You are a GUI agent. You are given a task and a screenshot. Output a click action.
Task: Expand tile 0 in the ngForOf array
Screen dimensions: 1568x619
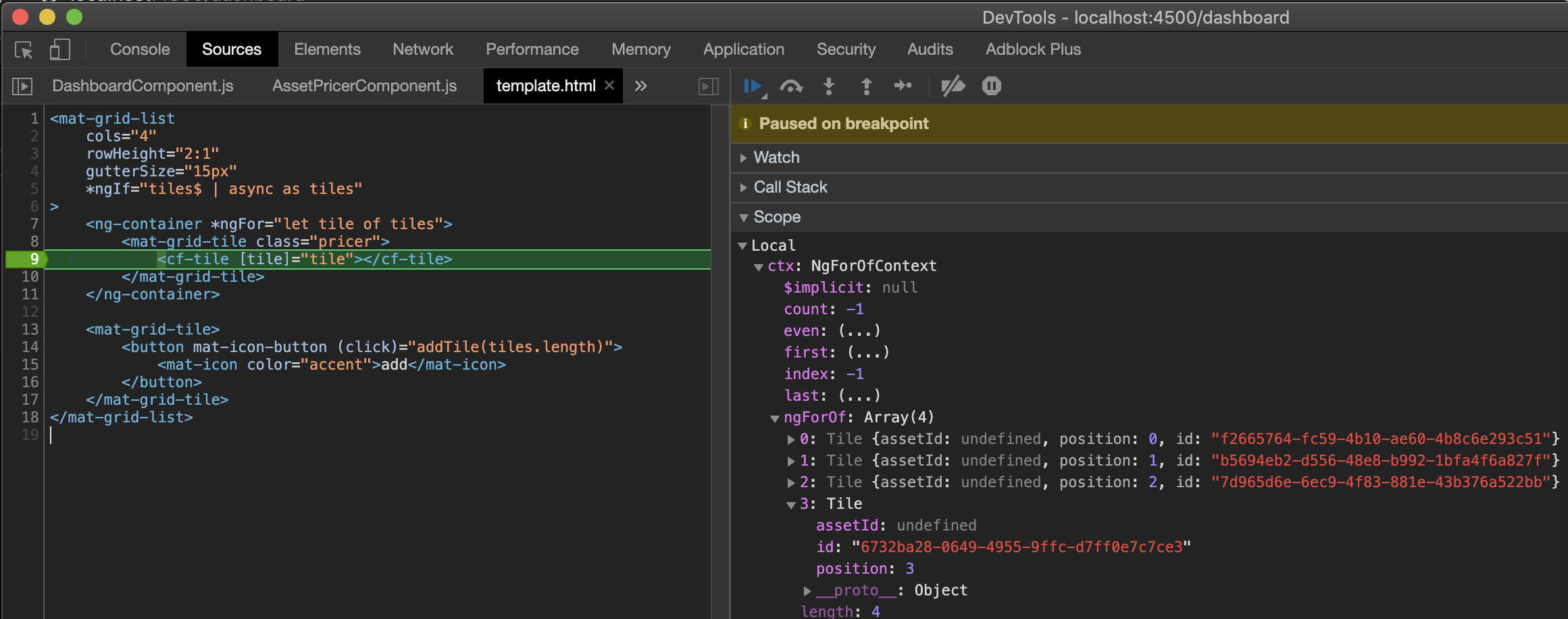tap(790, 439)
